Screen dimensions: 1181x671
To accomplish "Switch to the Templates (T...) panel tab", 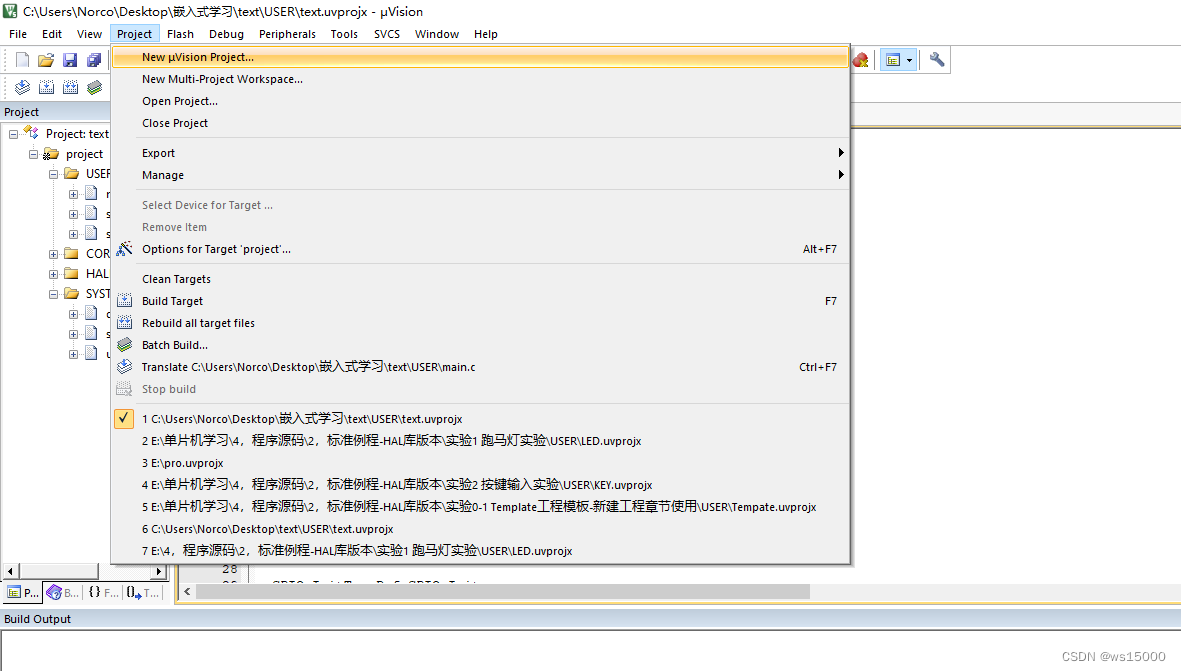I will point(143,593).
